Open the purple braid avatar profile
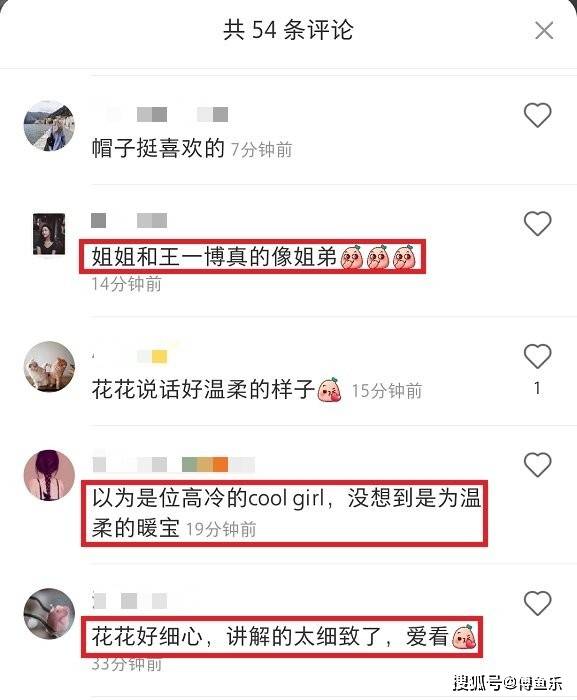The width and height of the screenshot is (577, 700). pos(49,475)
